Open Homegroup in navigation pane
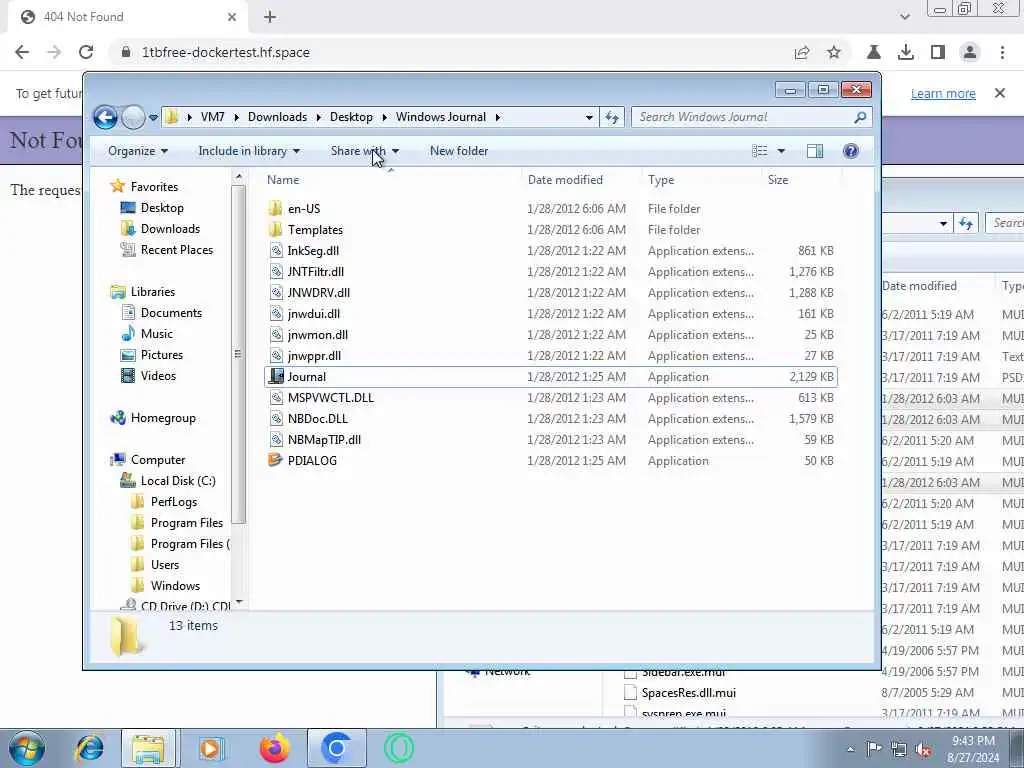 click(x=163, y=418)
